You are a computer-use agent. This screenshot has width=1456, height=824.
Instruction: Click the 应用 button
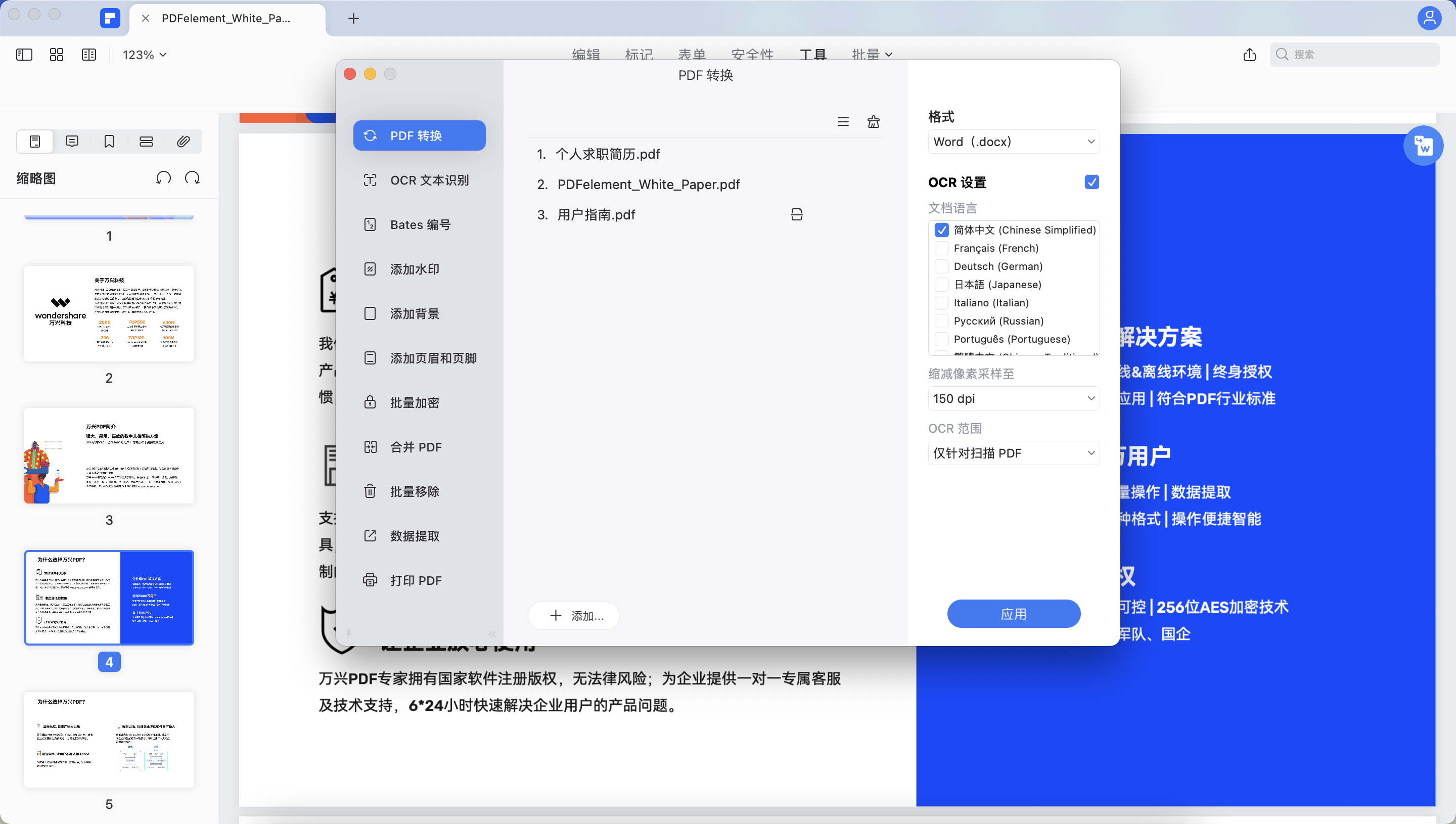(1014, 614)
